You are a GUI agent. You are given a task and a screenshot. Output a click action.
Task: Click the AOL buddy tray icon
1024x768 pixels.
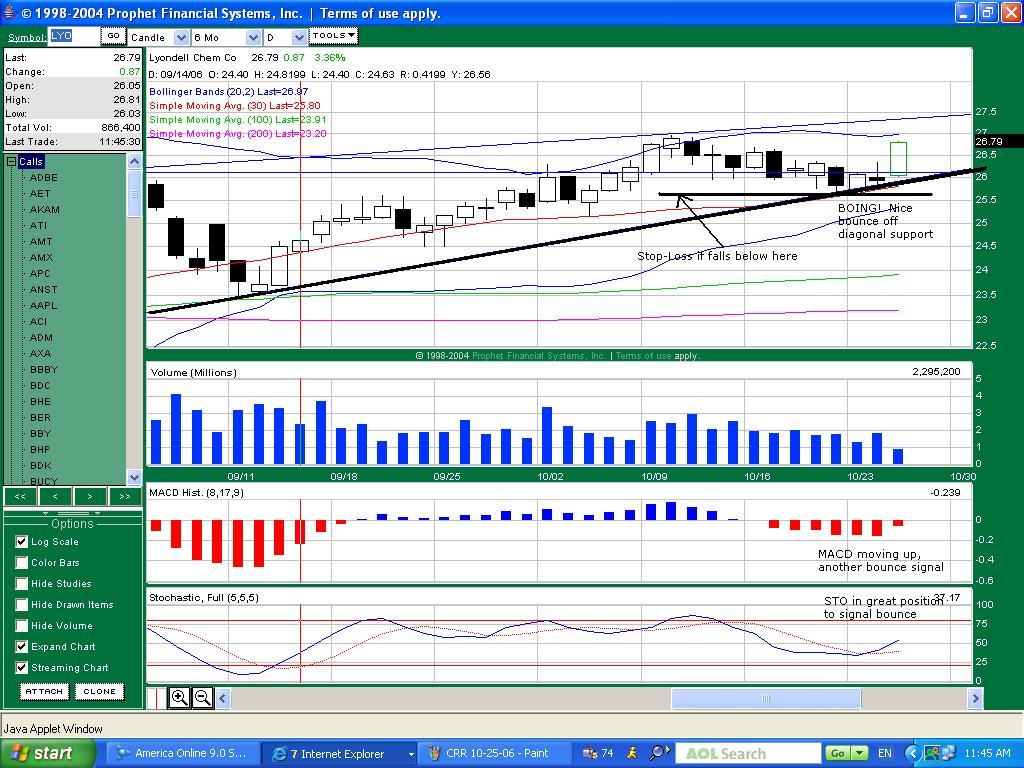pos(931,753)
